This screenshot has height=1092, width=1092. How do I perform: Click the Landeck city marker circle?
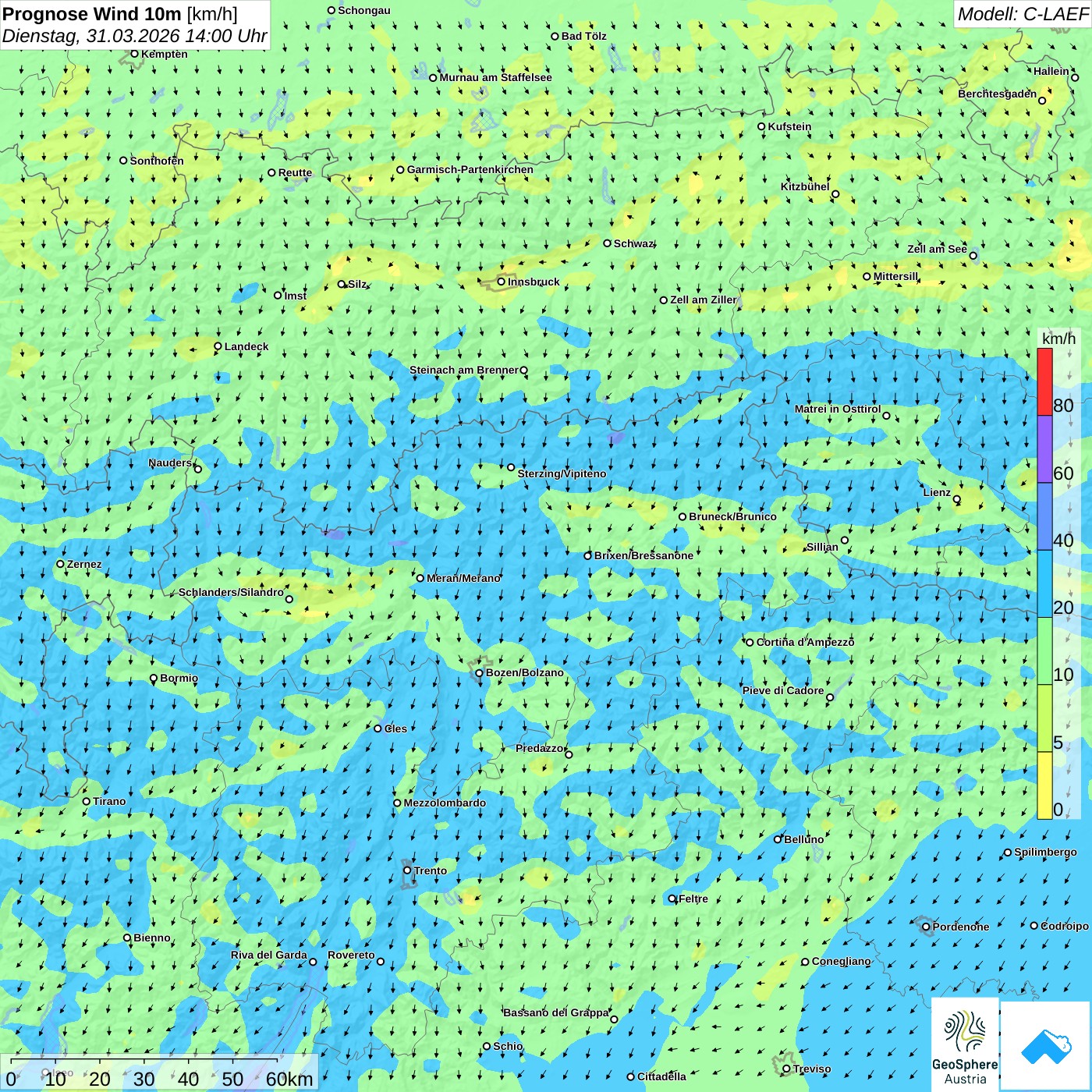(218, 346)
